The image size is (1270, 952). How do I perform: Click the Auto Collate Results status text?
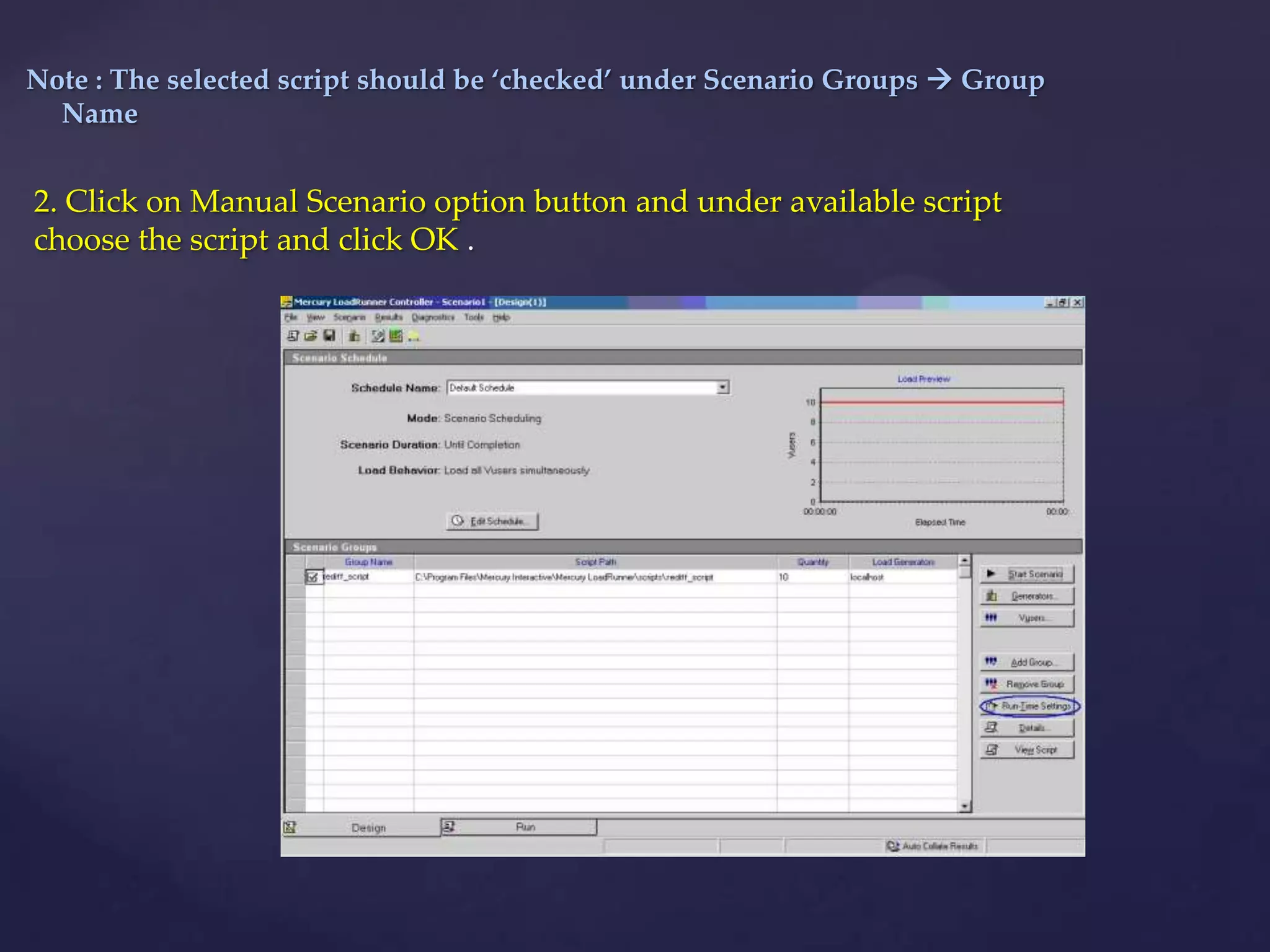pos(940,846)
